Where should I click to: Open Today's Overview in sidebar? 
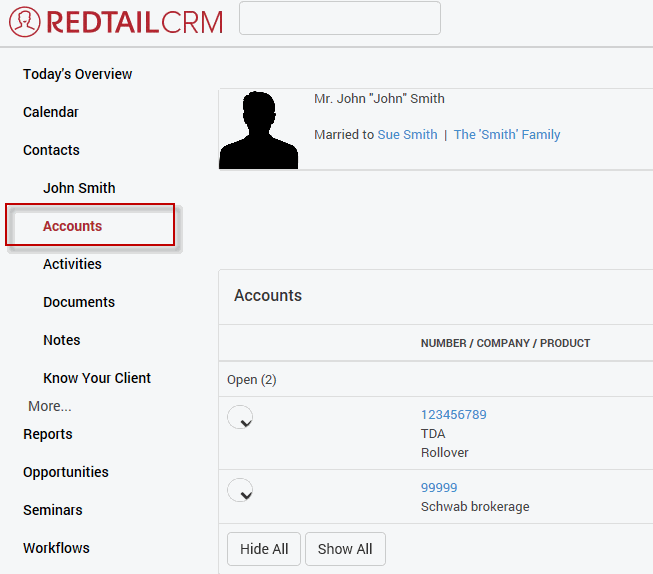tap(77, 74)
